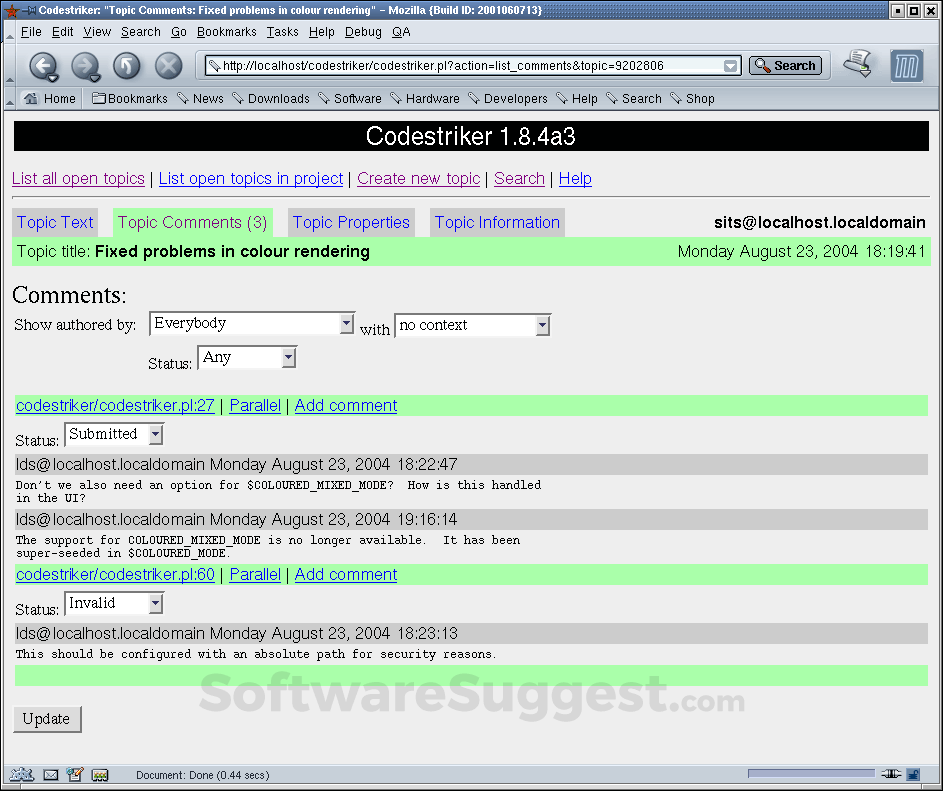This screenshot has height=791, width=943.
Task: Open the 'Create new topic' link
Action: click(x=418, y=179)
